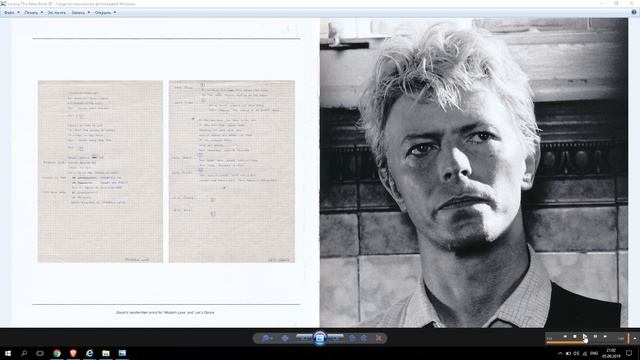This screenshot has height=360, width=640.
Task: Open the taskbar clock and date
Action: [x=611, y=353]
